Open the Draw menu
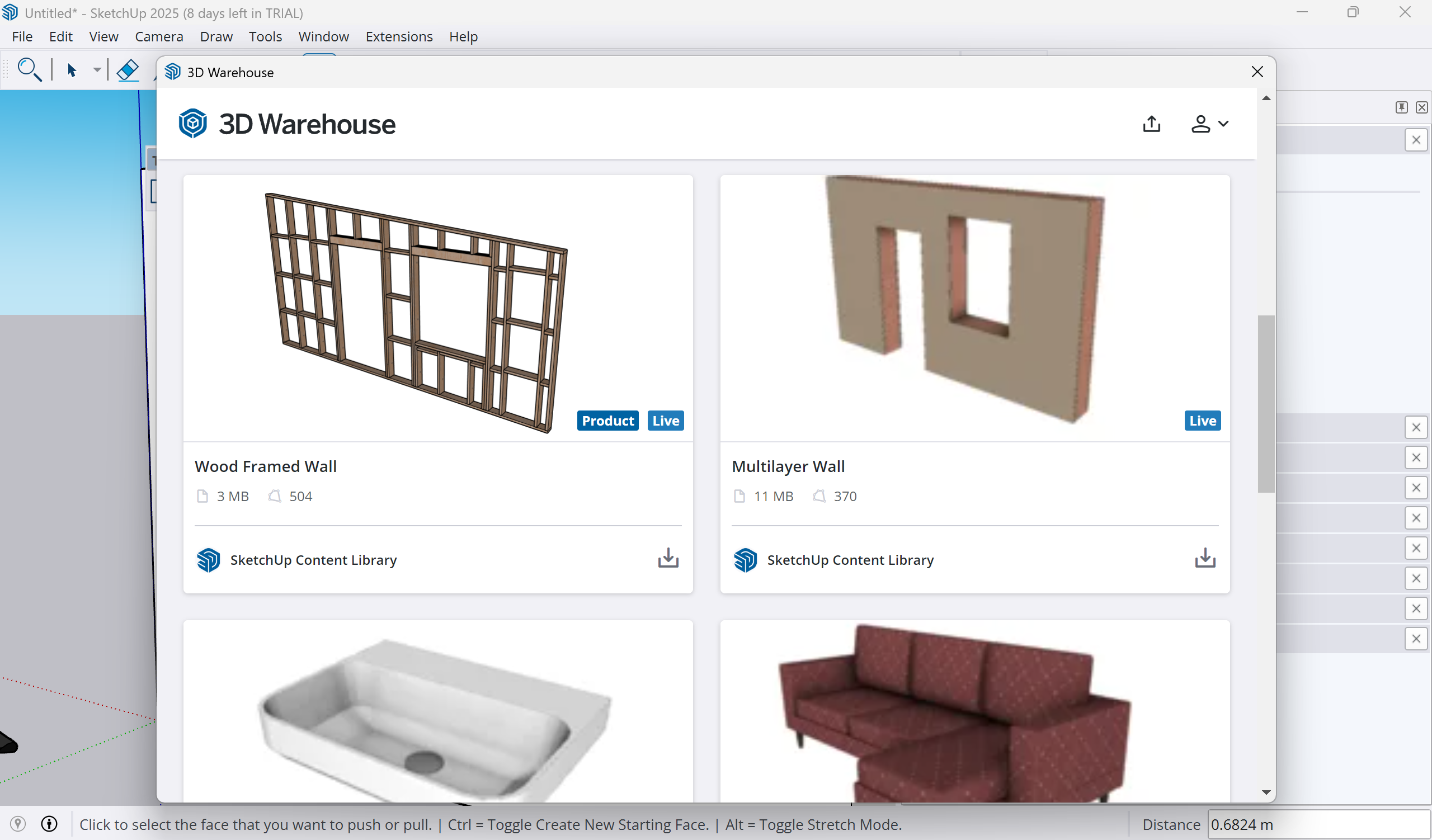The width and height of the screenshot is (1432, 840). [216, 36]
